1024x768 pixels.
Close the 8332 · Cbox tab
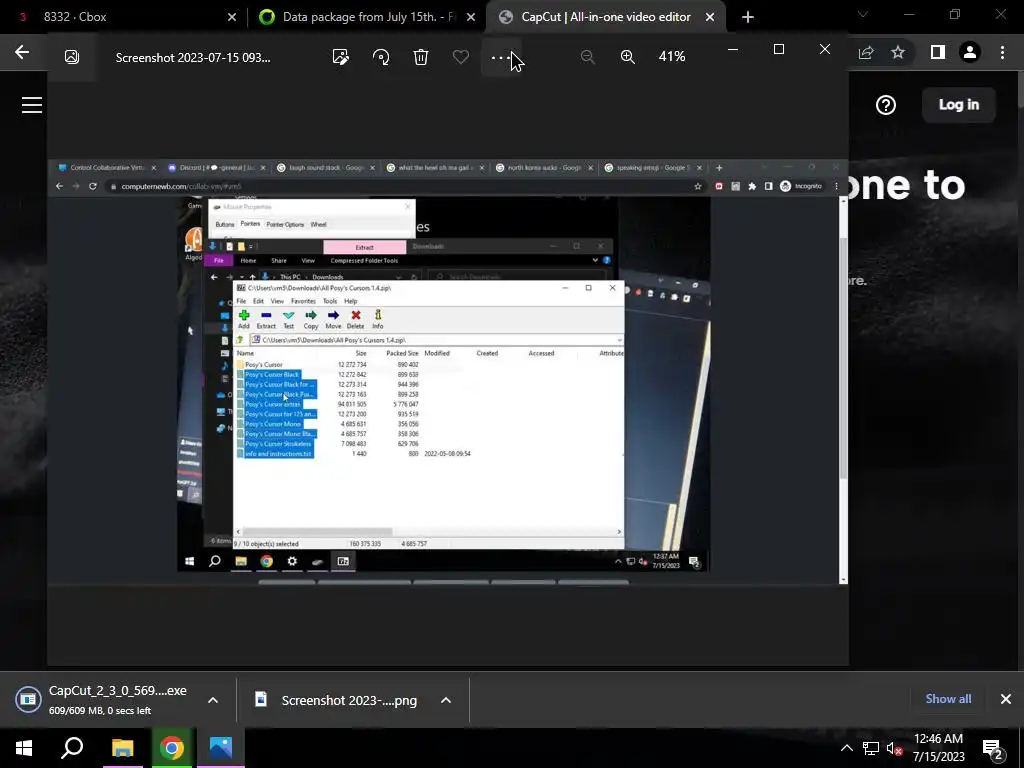[x=231, y=17]
